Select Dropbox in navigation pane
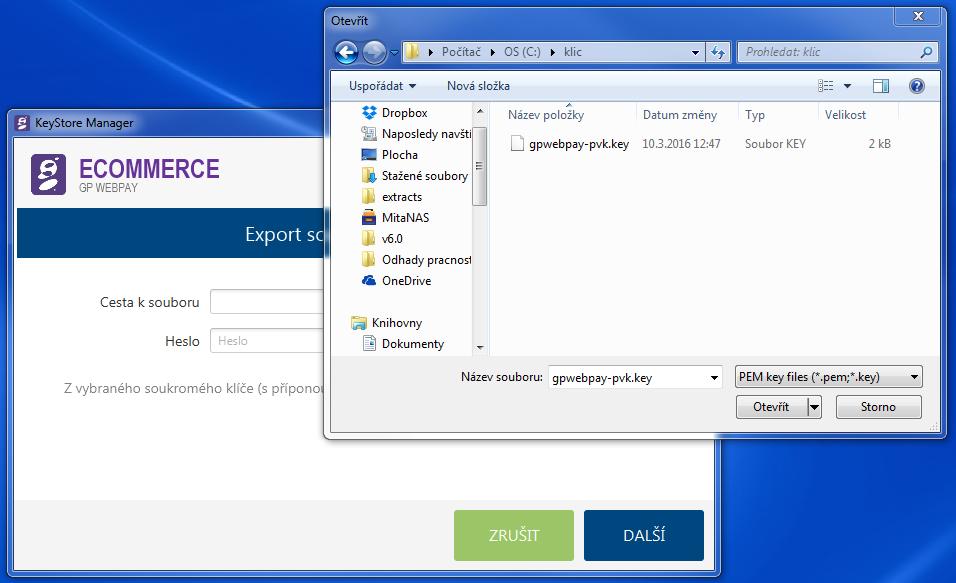The image size is (956, 583). [394, 113]
